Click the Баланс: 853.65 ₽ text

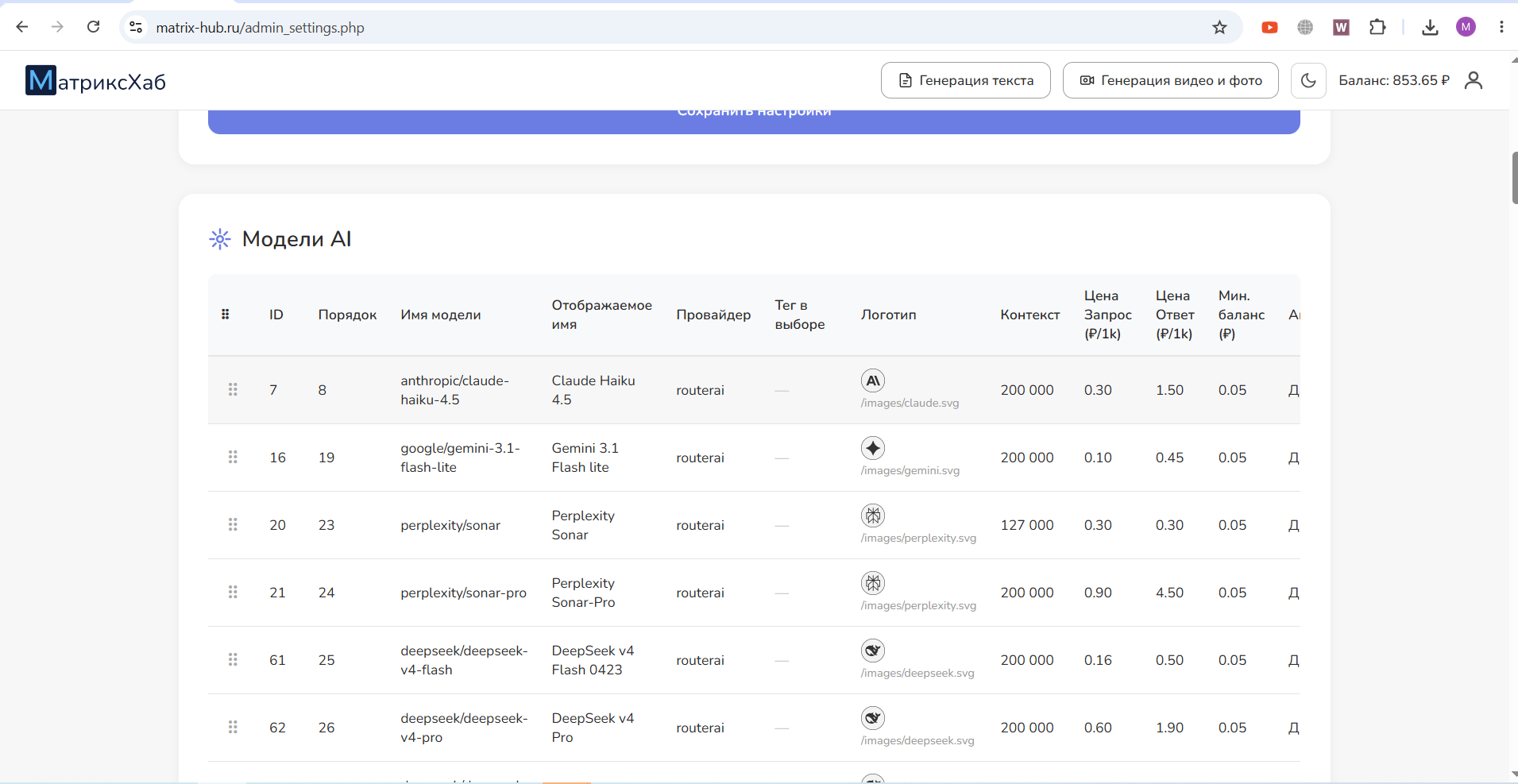point(1393,80)
